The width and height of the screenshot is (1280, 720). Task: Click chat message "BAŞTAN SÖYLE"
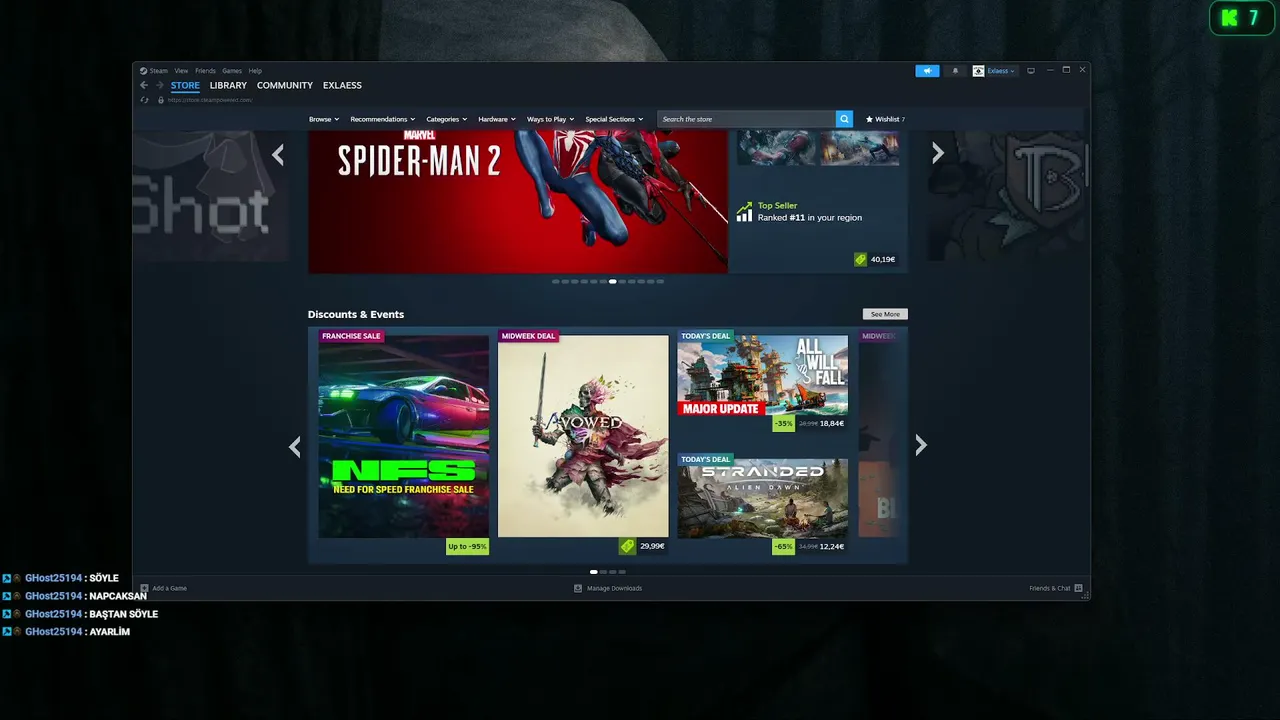pyautogui.click(x=123, y=614)
